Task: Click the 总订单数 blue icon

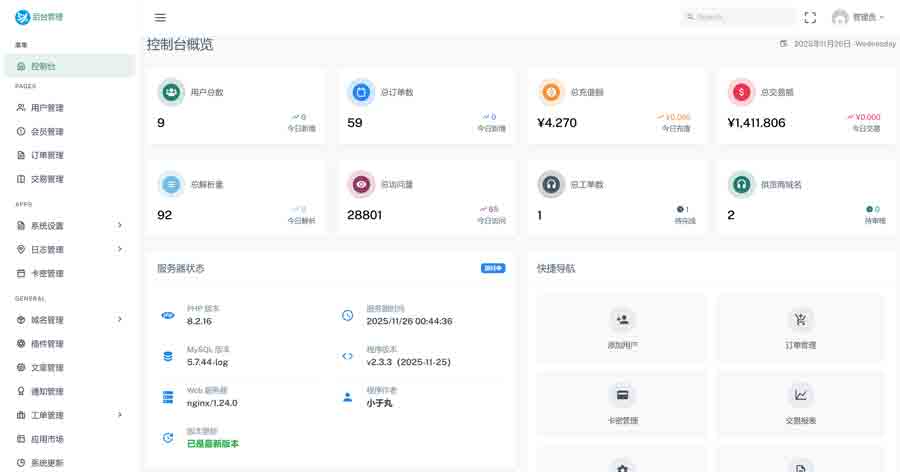Action: point(361,92)
